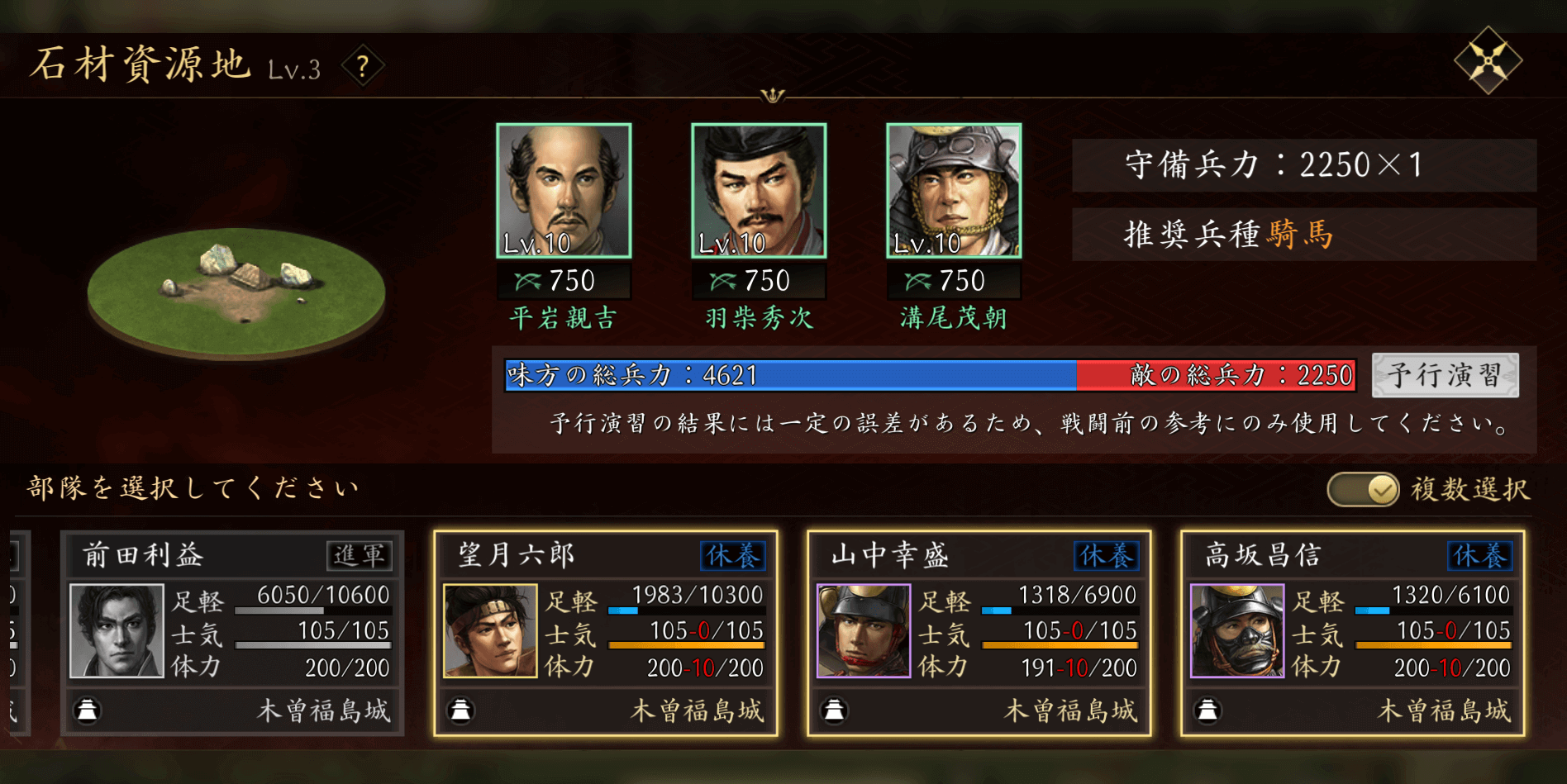Click 高坂昌信's masked general portrait
This screenshot has width=1567, height=784.
1237,631
